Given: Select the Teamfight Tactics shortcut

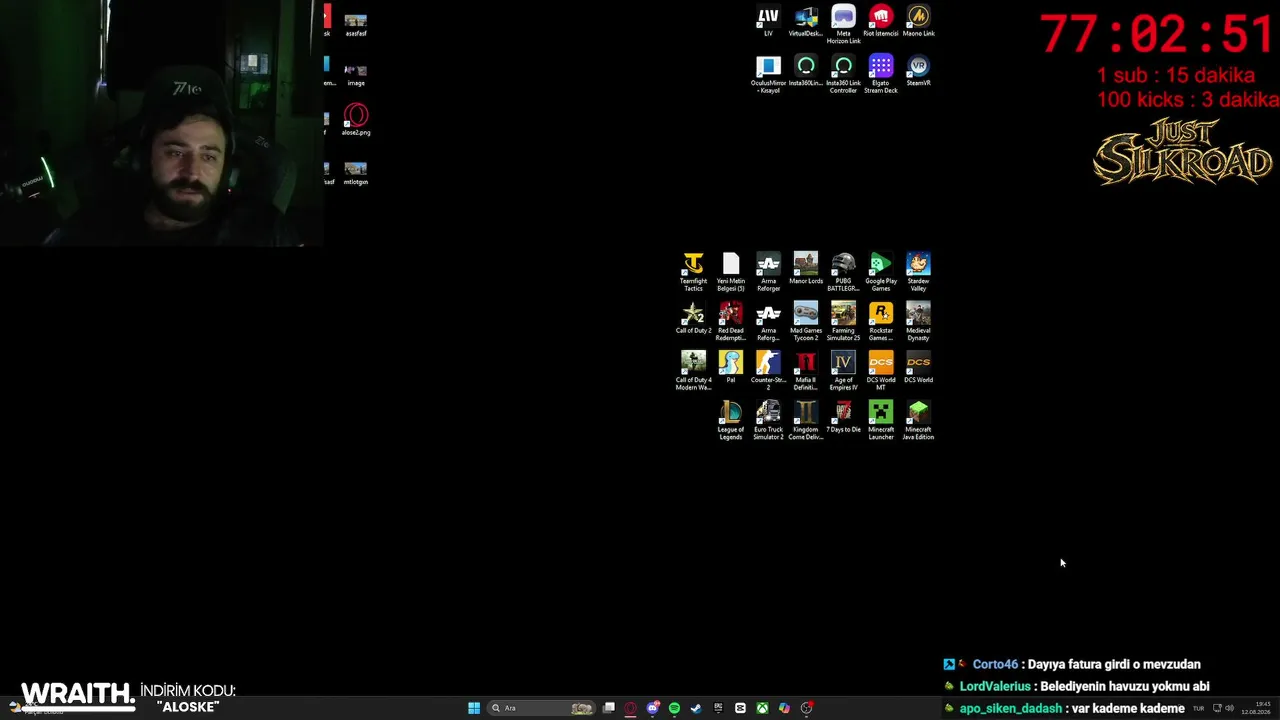Looking at the screenshot, I should pos(693,273).
